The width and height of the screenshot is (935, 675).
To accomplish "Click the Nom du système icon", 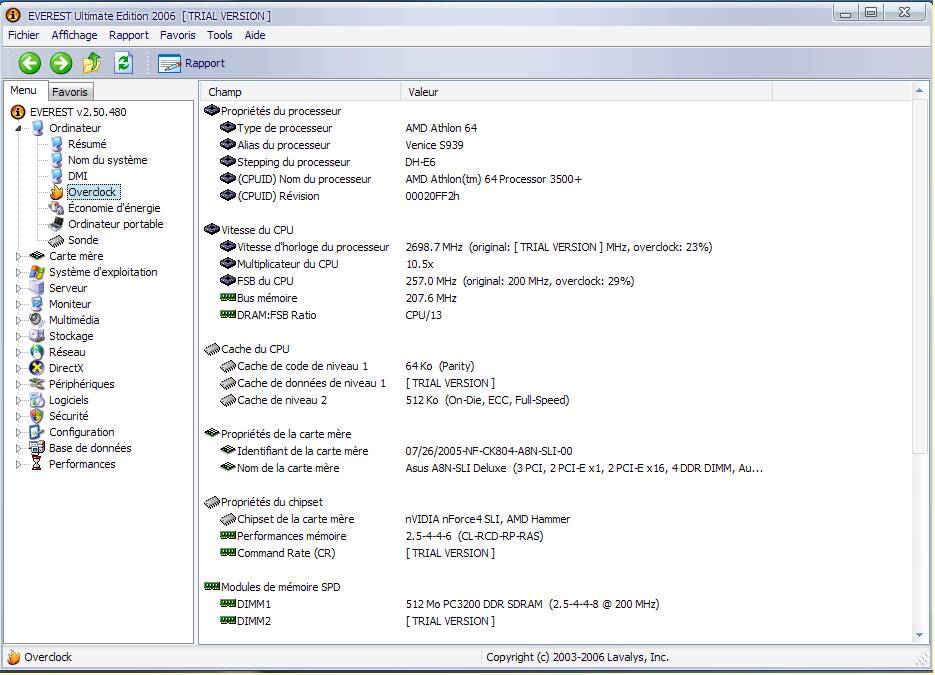I will 57,160.
